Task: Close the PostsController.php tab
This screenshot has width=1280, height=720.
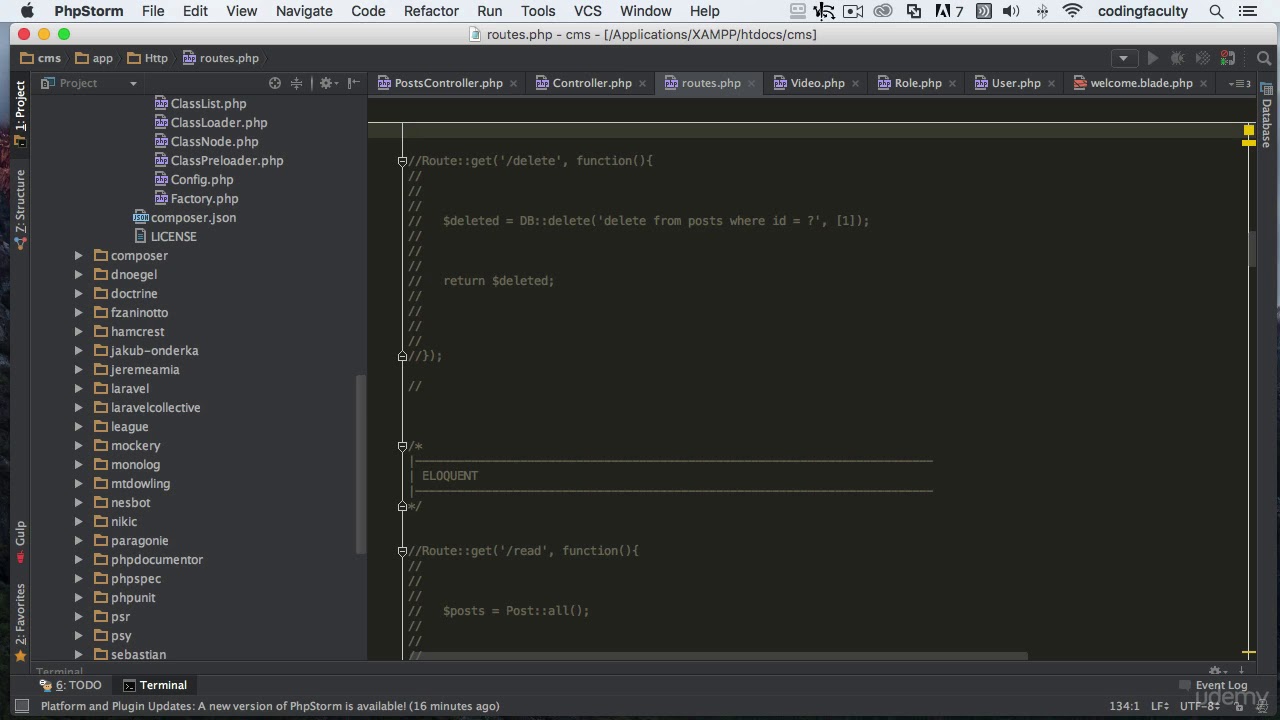Action: coord(513,84)
